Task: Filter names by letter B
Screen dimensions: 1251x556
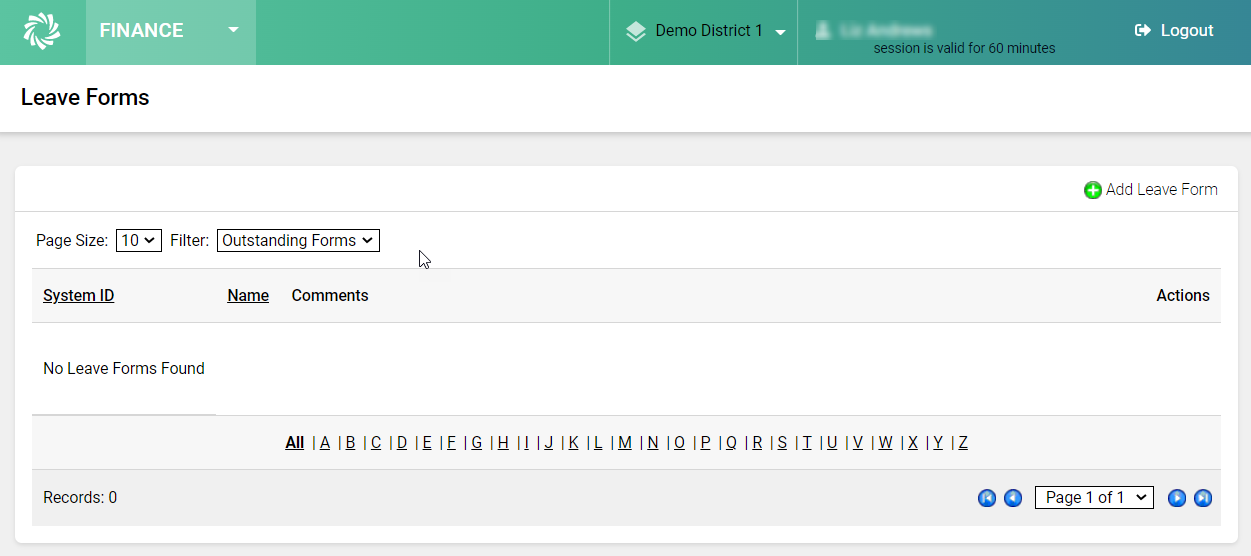Action: [351, 443]
